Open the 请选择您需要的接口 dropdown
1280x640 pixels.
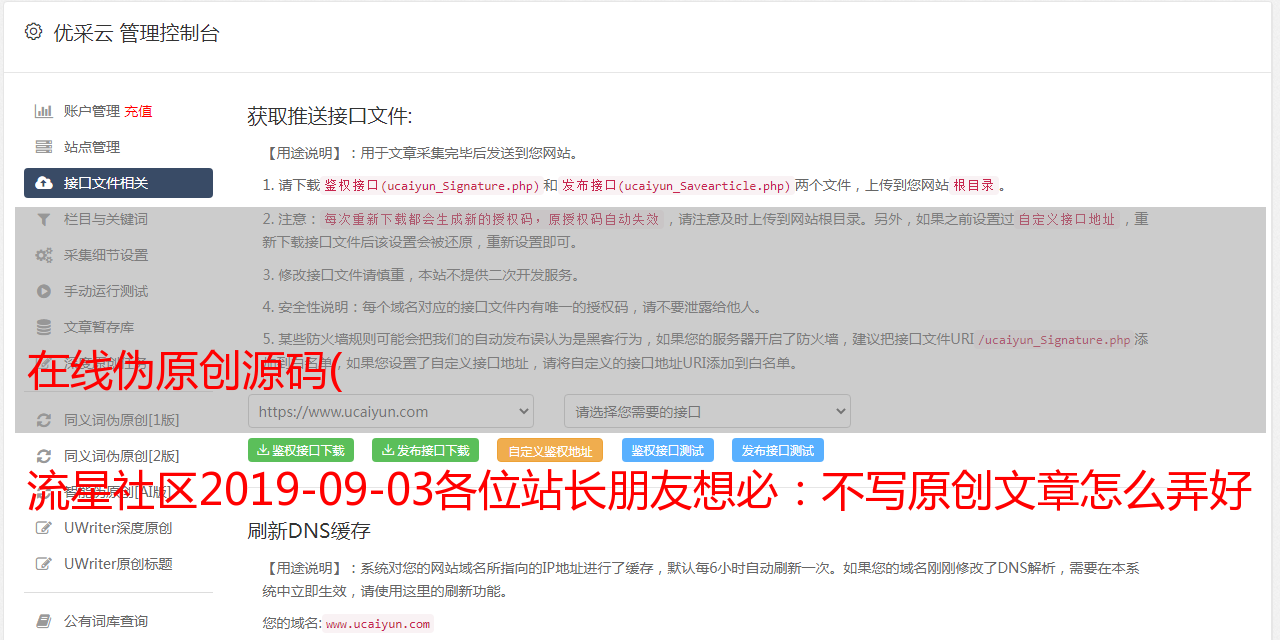coord(707,411)
